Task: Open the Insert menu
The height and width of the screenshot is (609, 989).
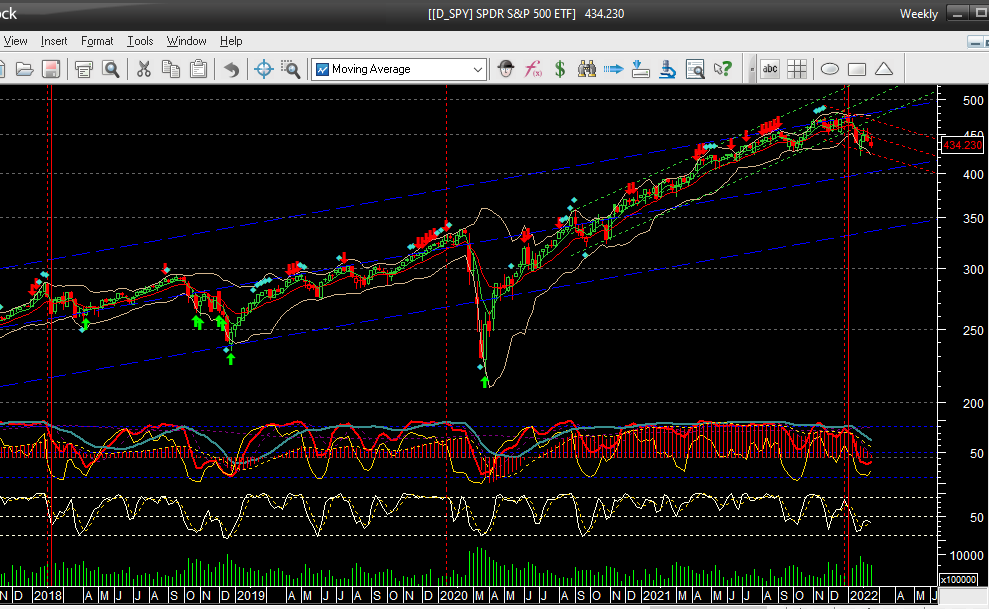Action: click(x=54, y=41)
